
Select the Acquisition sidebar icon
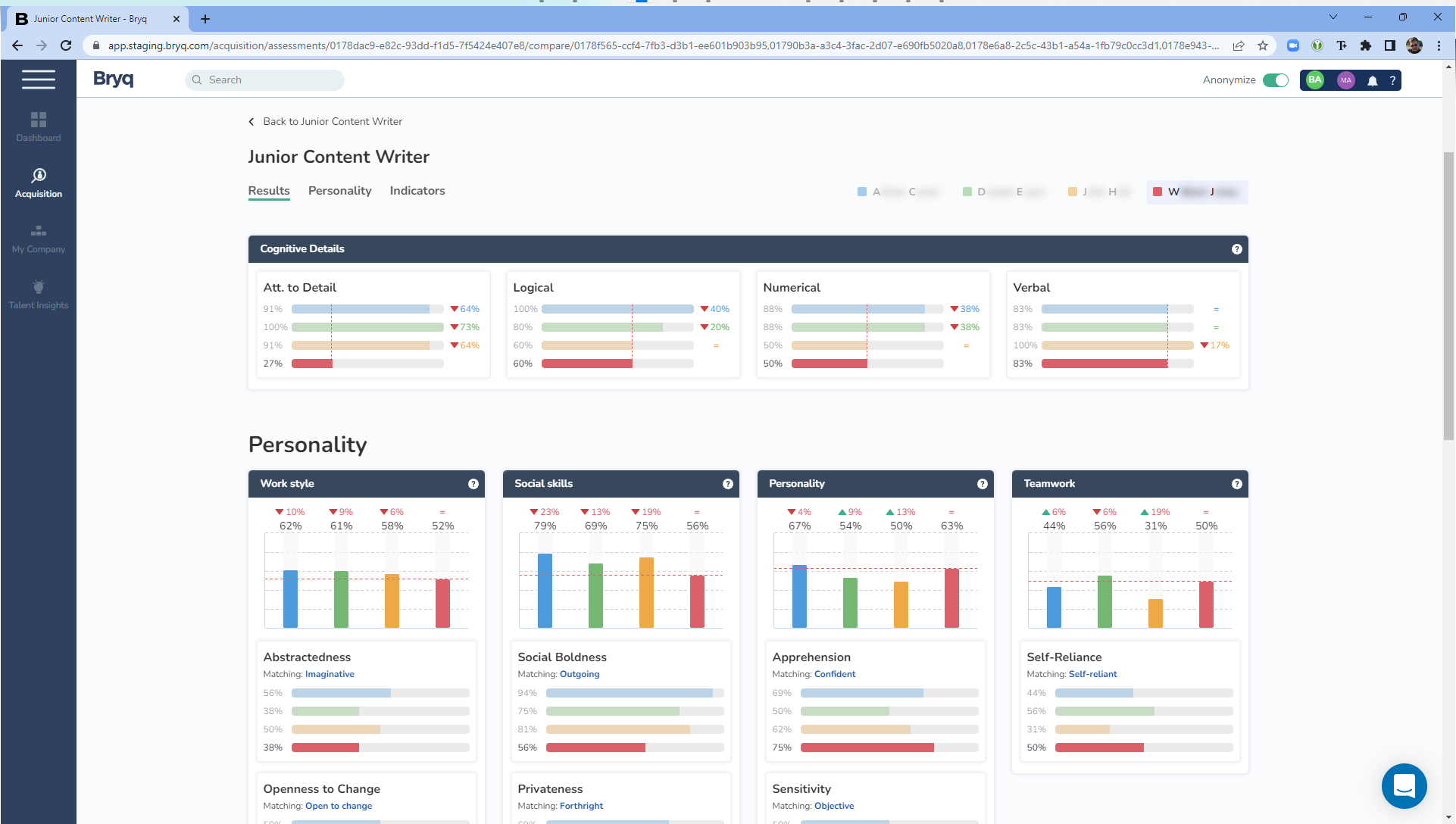pos(38,182)
